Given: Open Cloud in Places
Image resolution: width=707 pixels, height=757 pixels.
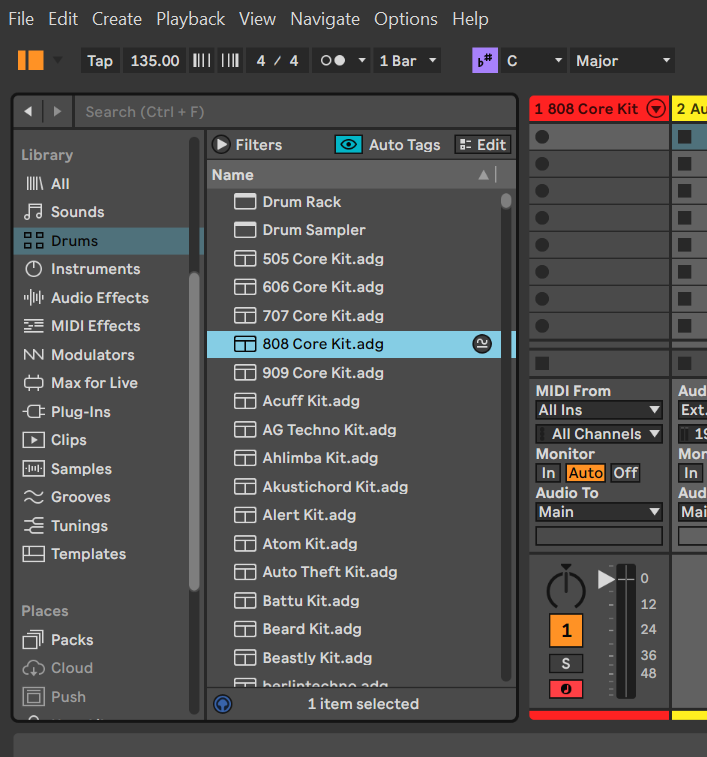Looking at the screenshot, I should tap(101, 668).
